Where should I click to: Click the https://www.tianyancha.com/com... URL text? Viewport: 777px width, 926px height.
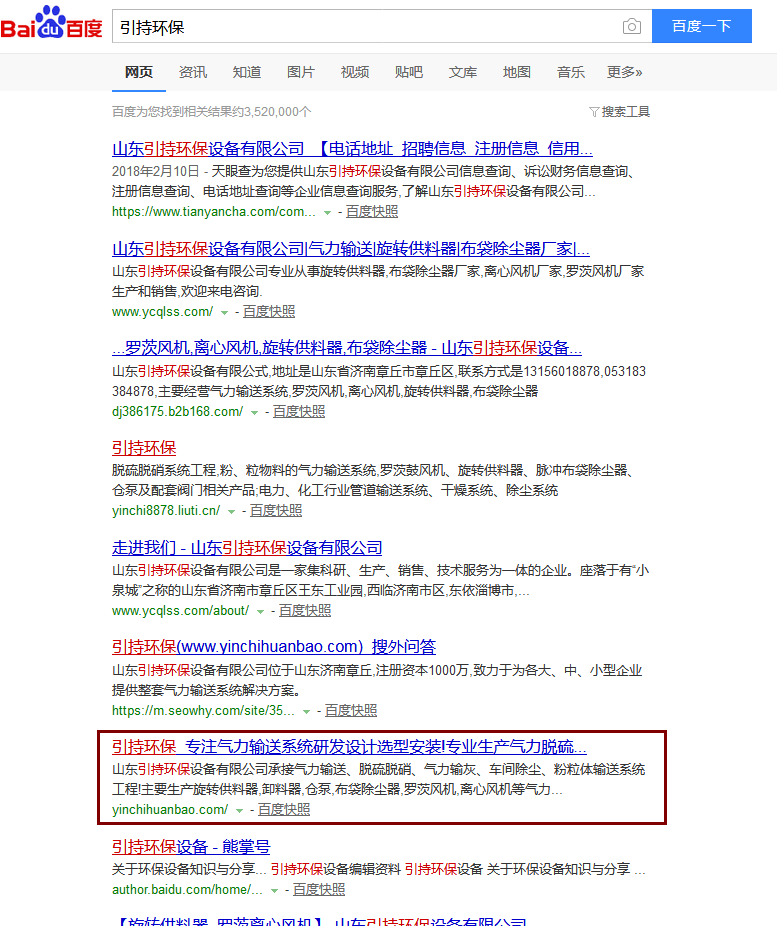pos(214,211)
